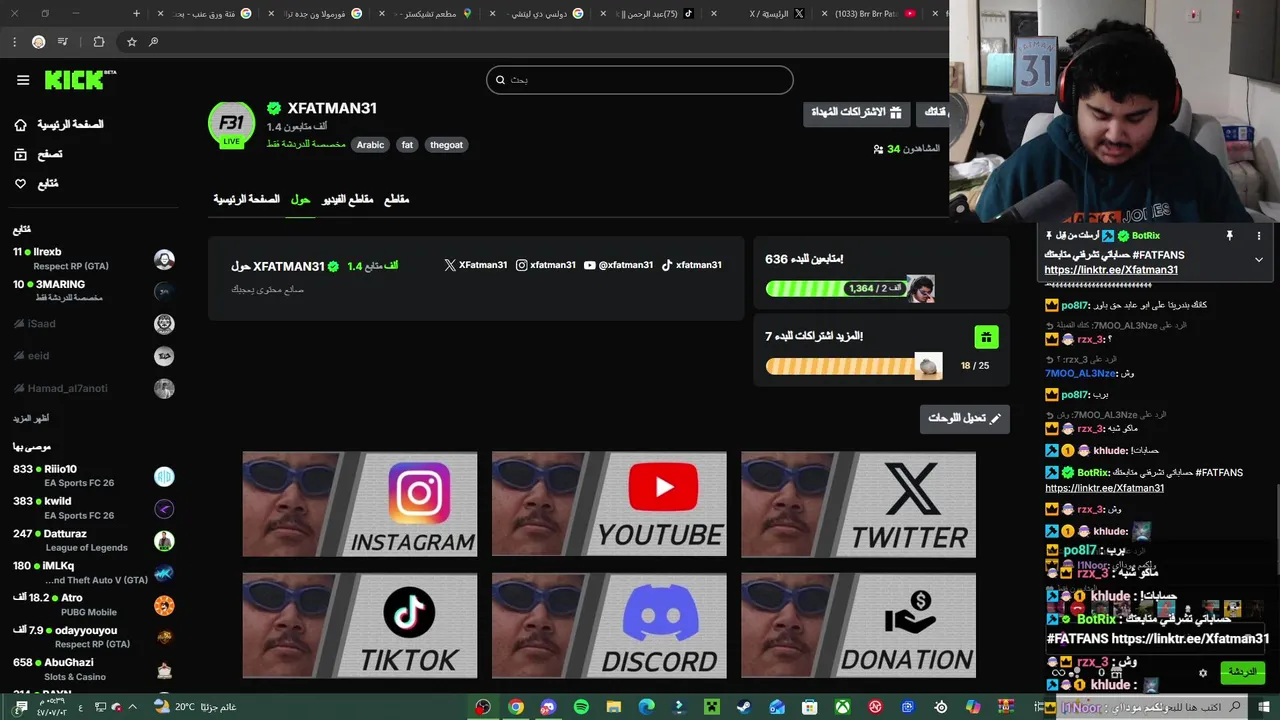The width and height of the screenshot is (1280, 720).
Task: Click the TikTok panel banner
Action: 360,625
